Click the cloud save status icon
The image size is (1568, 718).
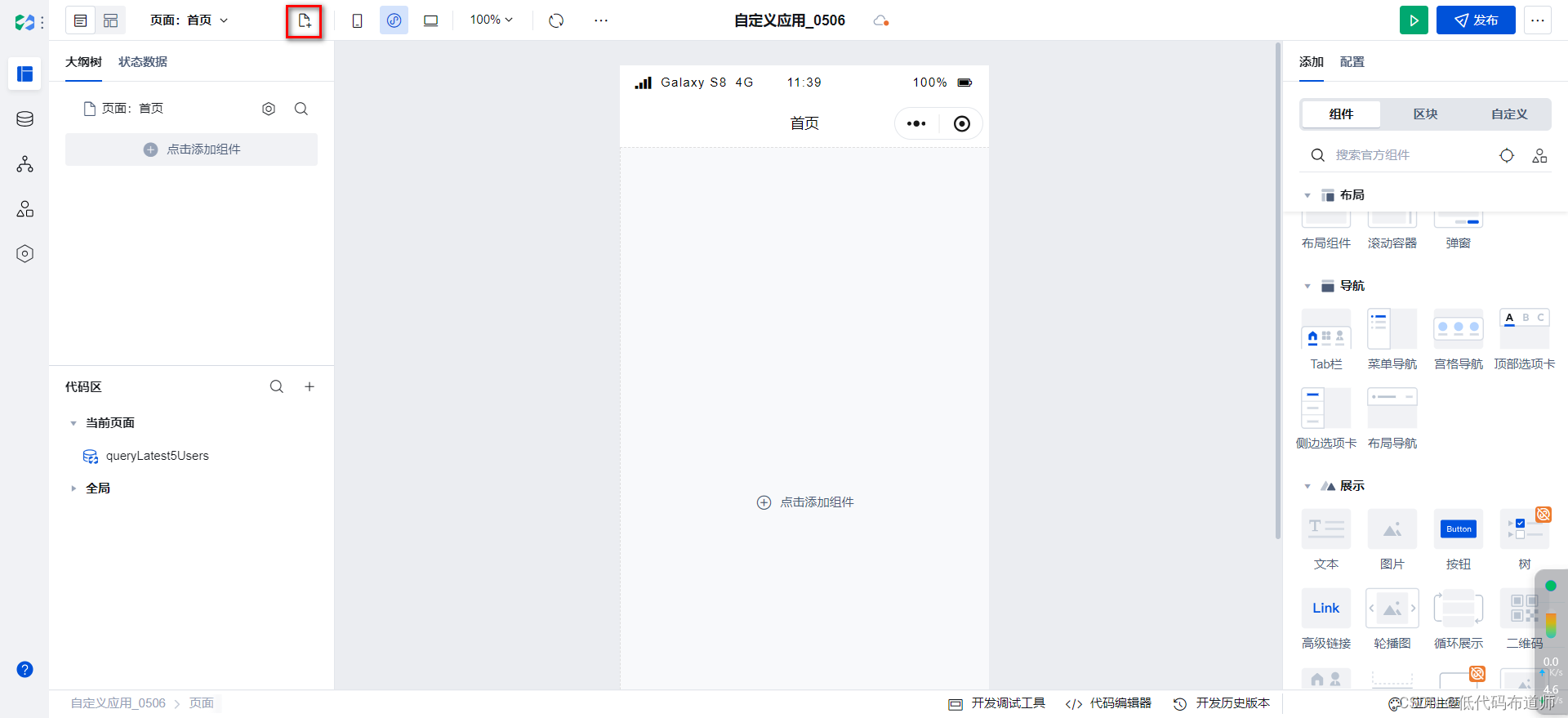[880, 20]
